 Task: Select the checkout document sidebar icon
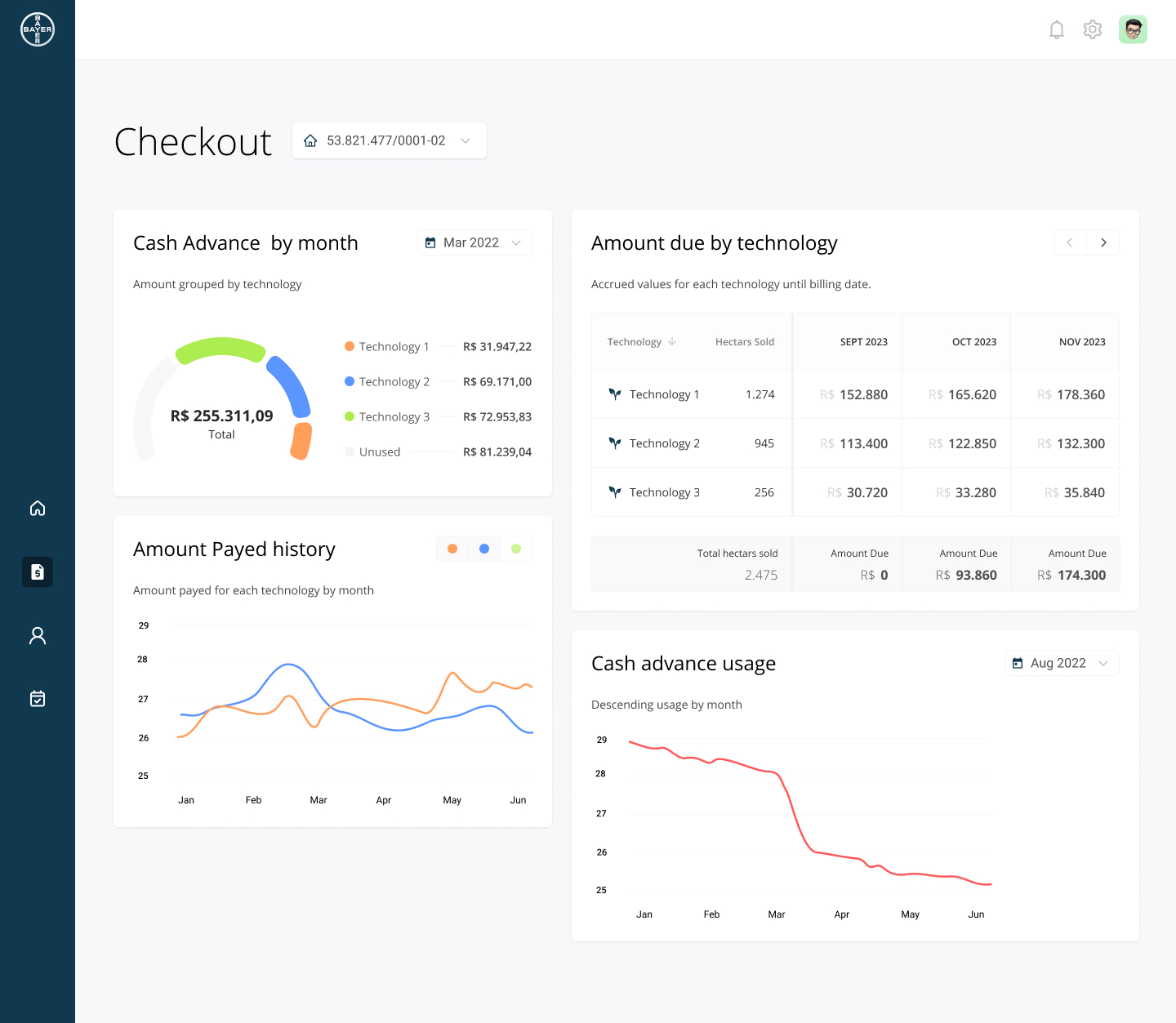[38, 572]
